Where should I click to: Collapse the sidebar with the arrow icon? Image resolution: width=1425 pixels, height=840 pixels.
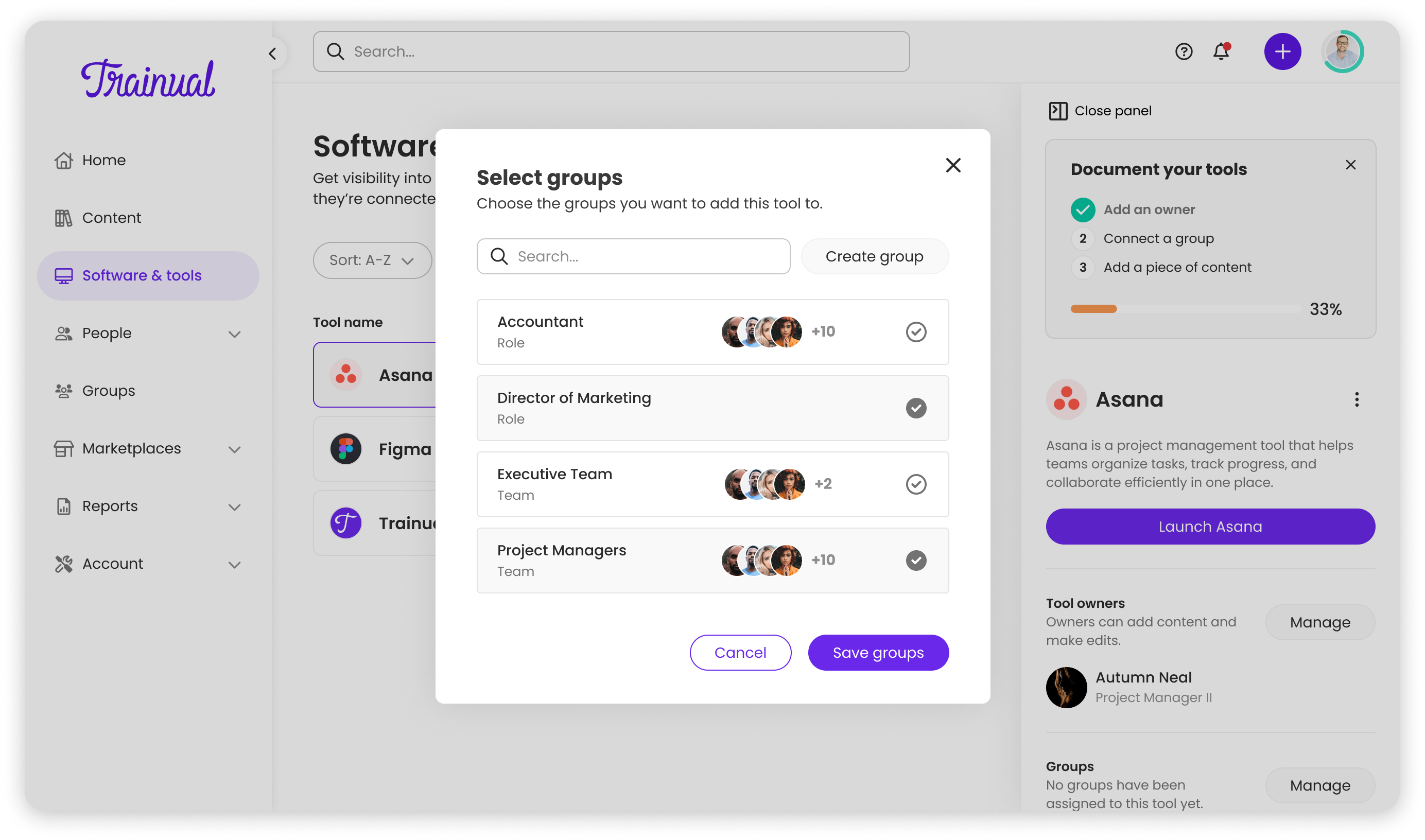click(x=272, y=54)
